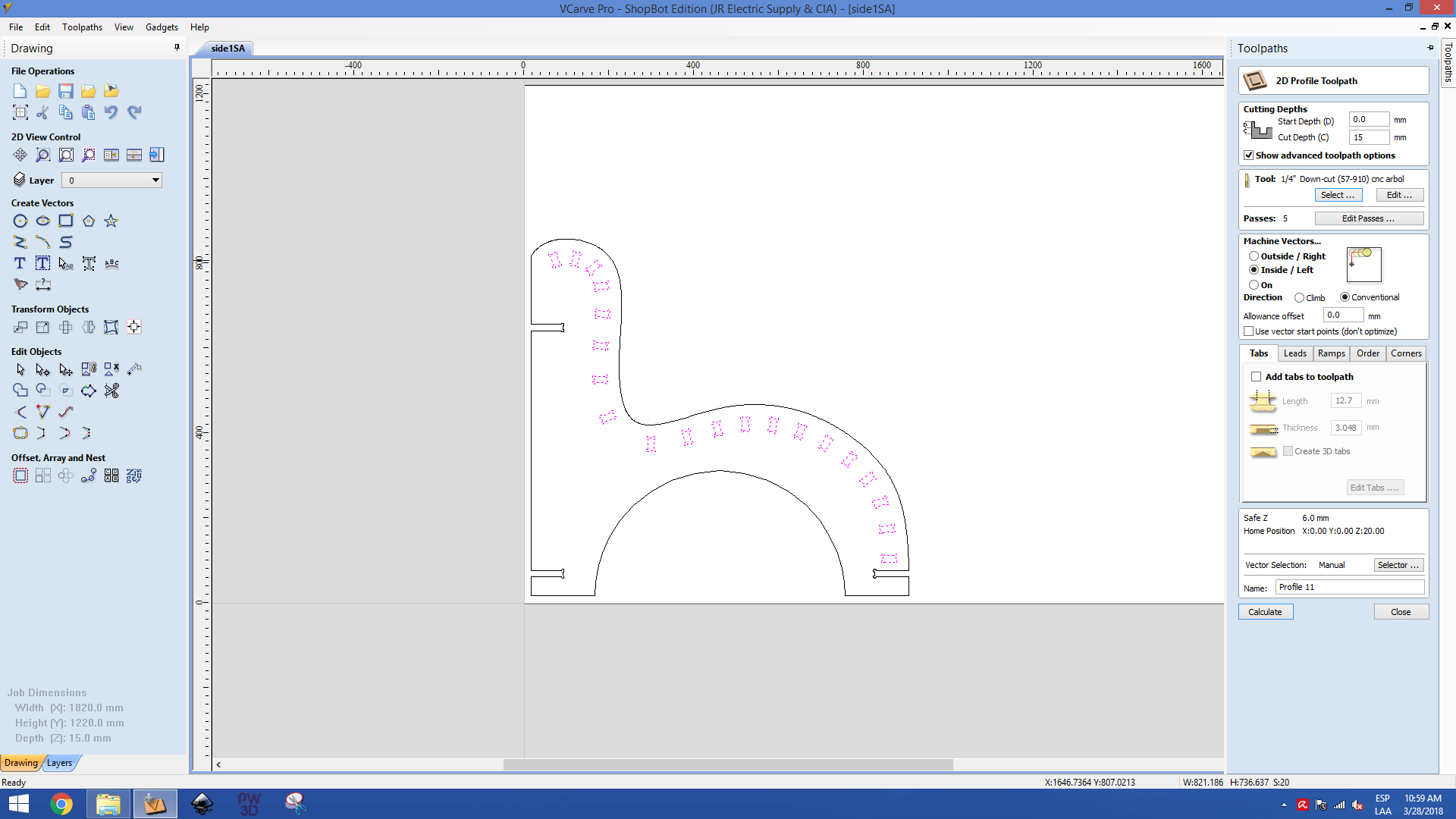Viewport: 1456px width, 819px height.
Task: Select the Weld Vectors tool
Action: pyautogui.click(x=20, y=391)
